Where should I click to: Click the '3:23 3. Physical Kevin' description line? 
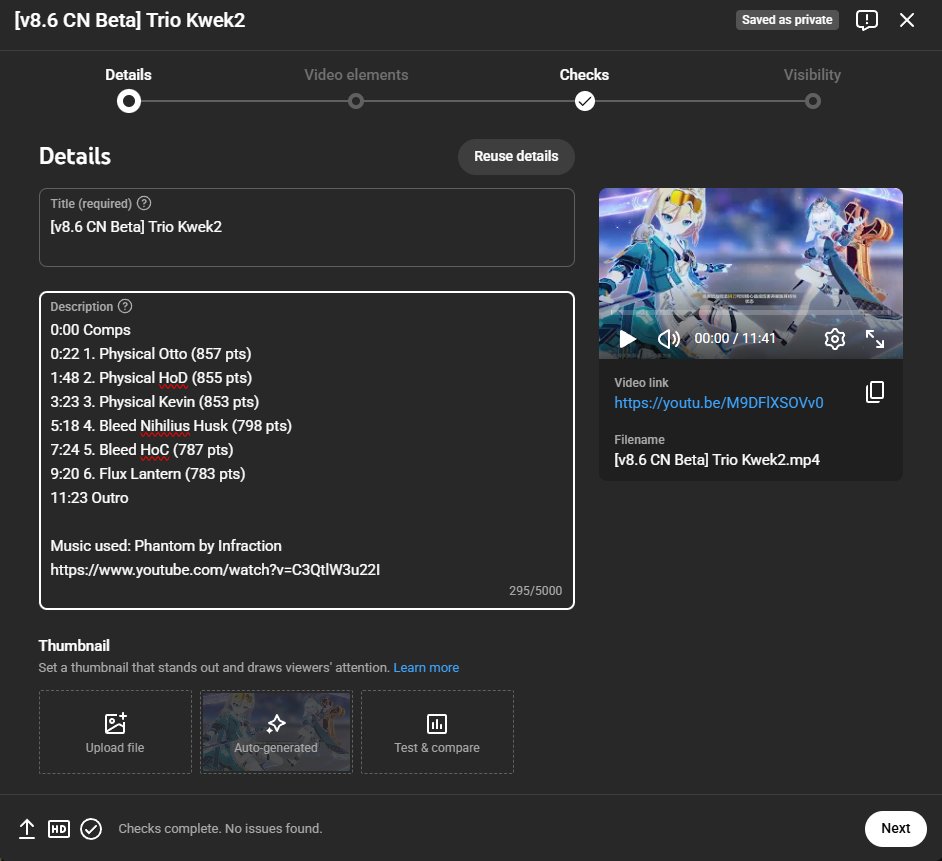154,402
